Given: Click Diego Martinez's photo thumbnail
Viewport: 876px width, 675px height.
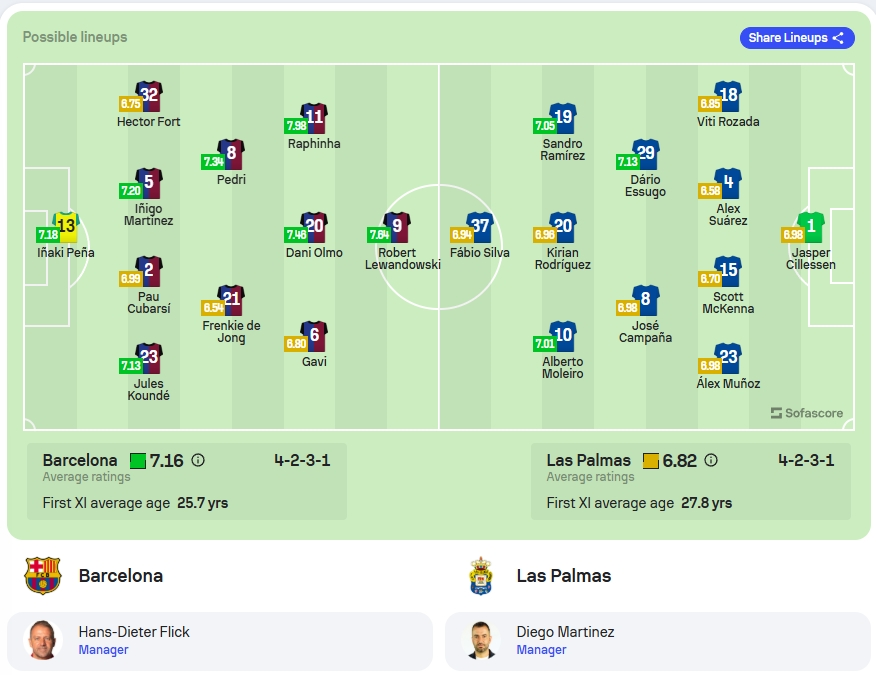Looking at the screenshot, I should pyautogui.click(x=480, y=640).
